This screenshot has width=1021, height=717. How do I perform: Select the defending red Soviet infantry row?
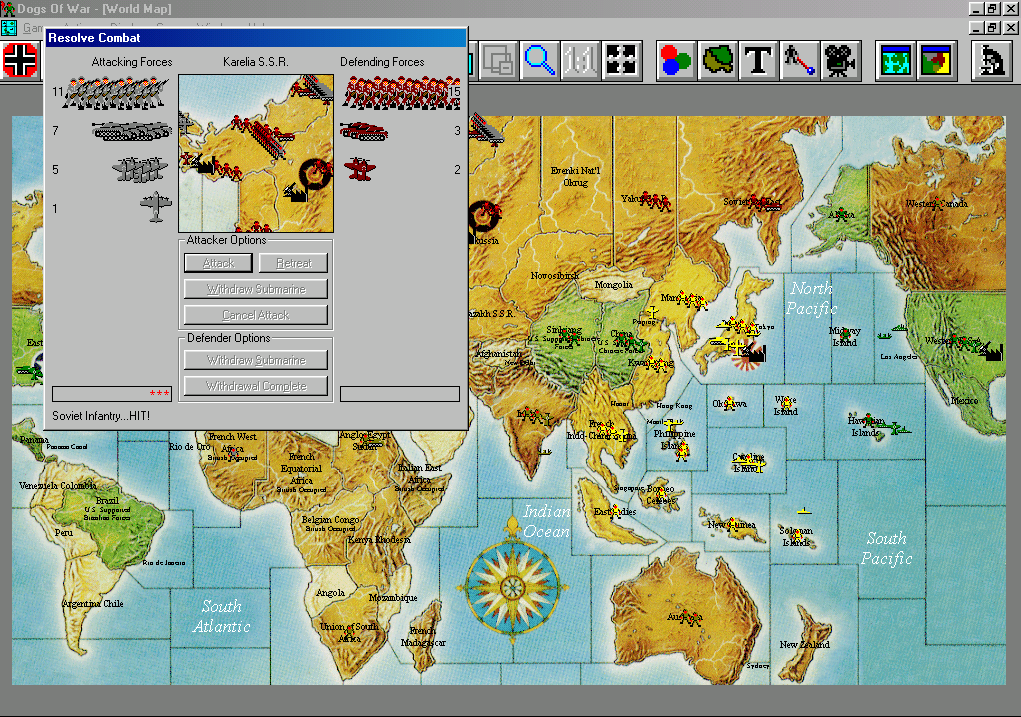pos(401,92)
